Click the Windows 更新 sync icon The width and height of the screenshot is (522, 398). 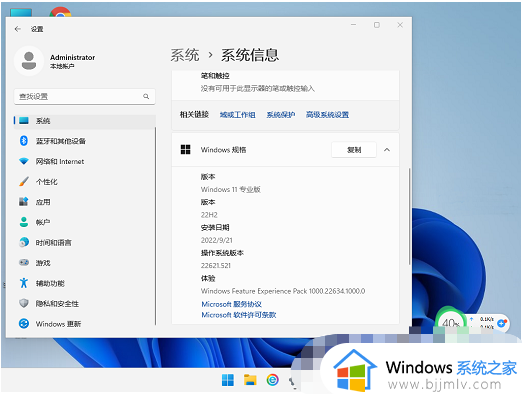click(x=24, y=324)
